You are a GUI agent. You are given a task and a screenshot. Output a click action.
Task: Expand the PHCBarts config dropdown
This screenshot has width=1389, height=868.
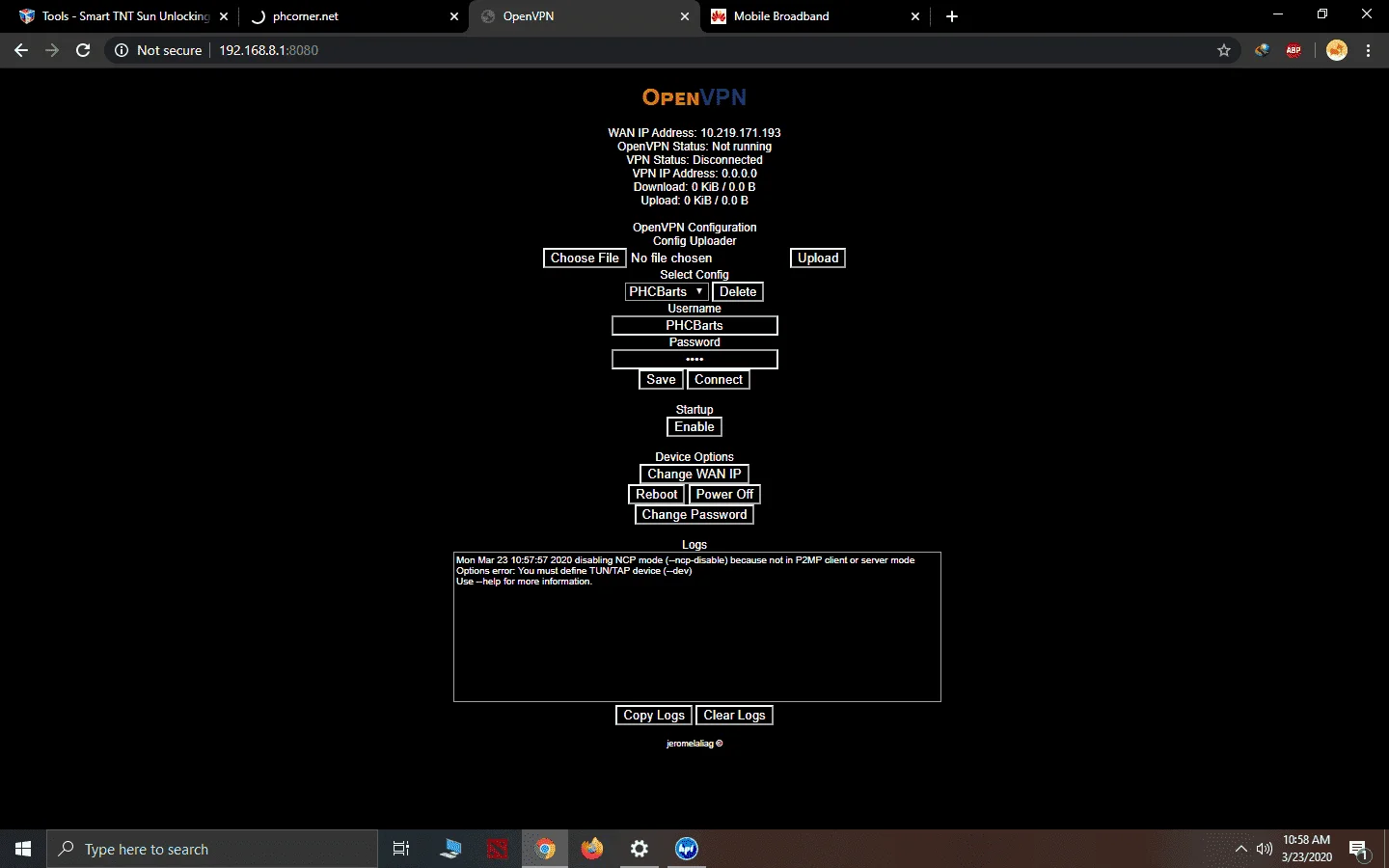pyautogui.click(x=667, y=291)
